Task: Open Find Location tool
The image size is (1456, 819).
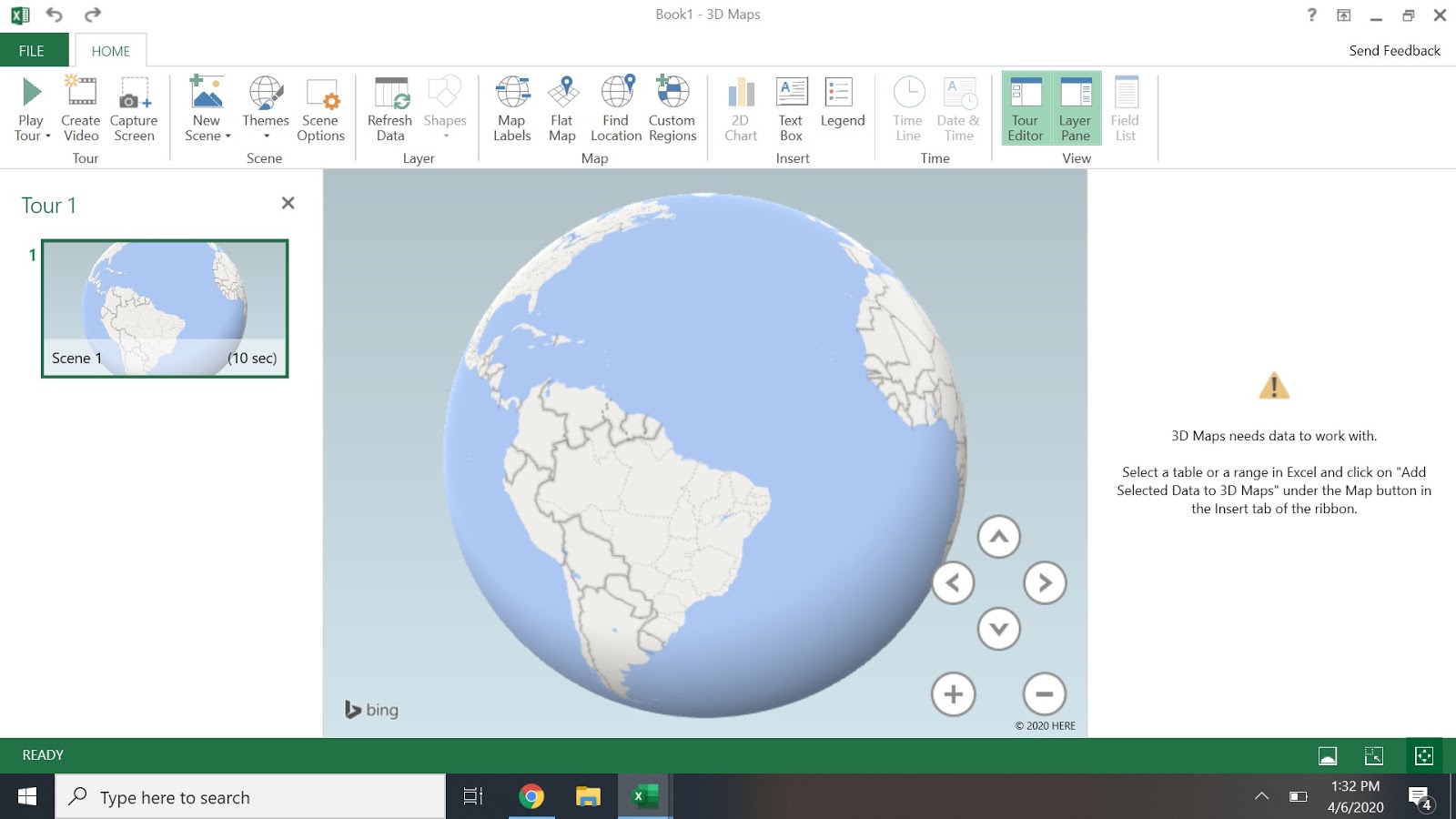Action: 616,109
